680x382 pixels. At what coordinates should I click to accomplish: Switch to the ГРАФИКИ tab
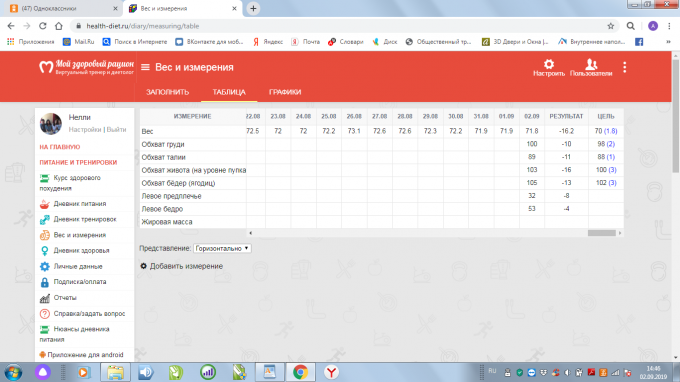point(285,92)
